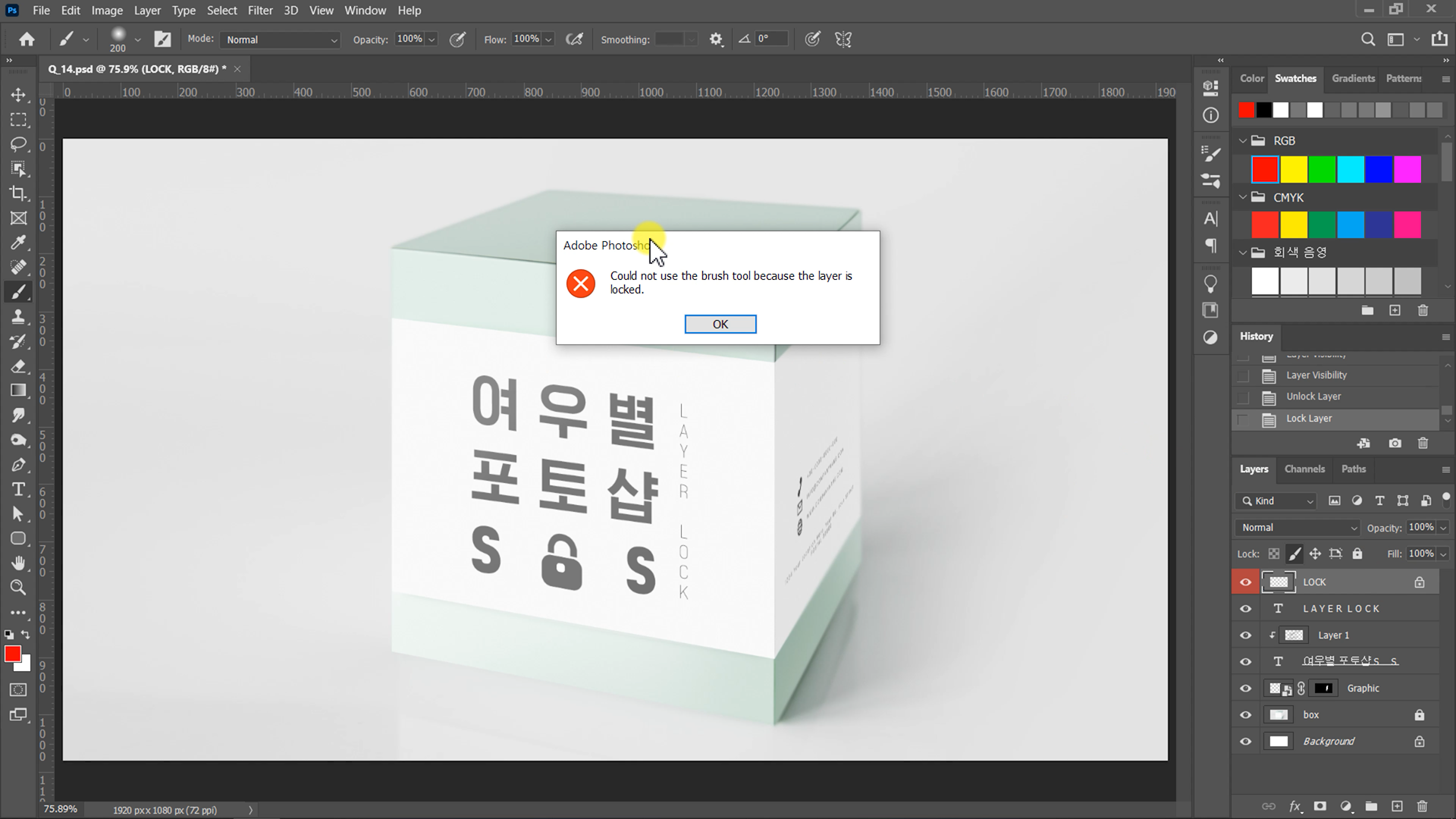Select the Eraser tool
Viewport: 1456px width, 819px height.
coord(18,366)
